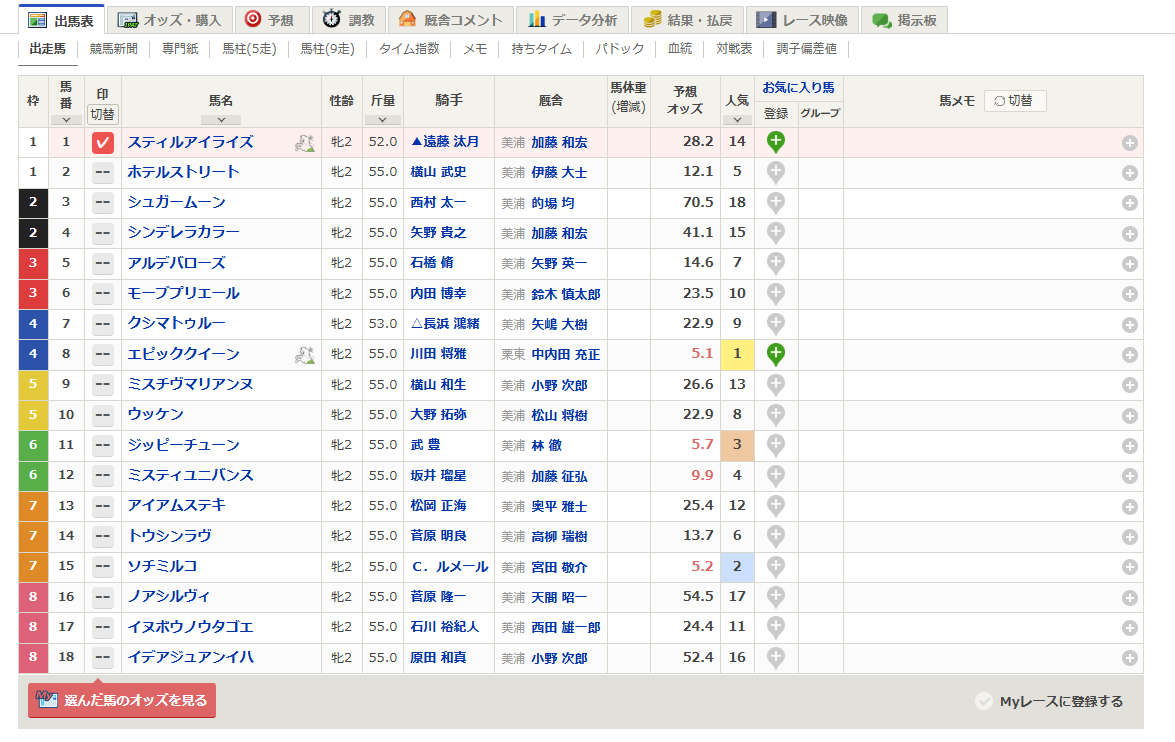Uncheck the mark for スティルアイライズ
The image size is (1175, 742).
click(x=103, y=142)
